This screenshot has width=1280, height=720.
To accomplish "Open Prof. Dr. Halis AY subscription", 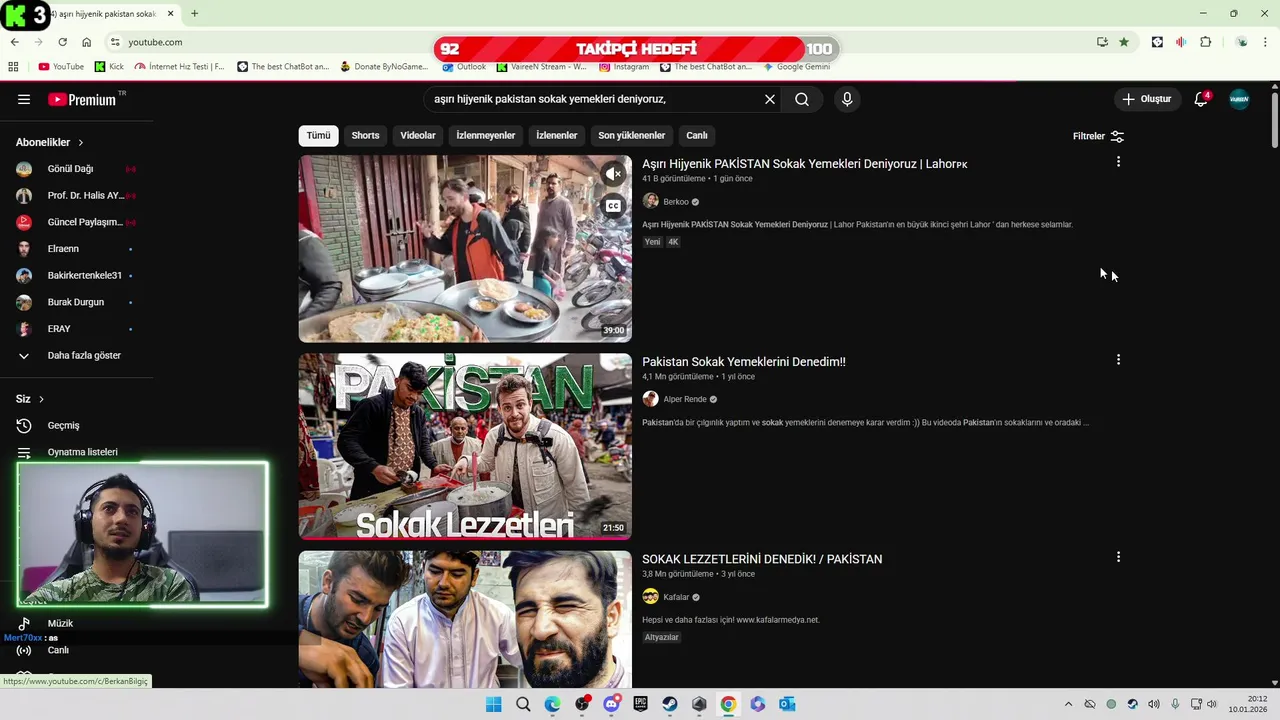I will point(76,196).
